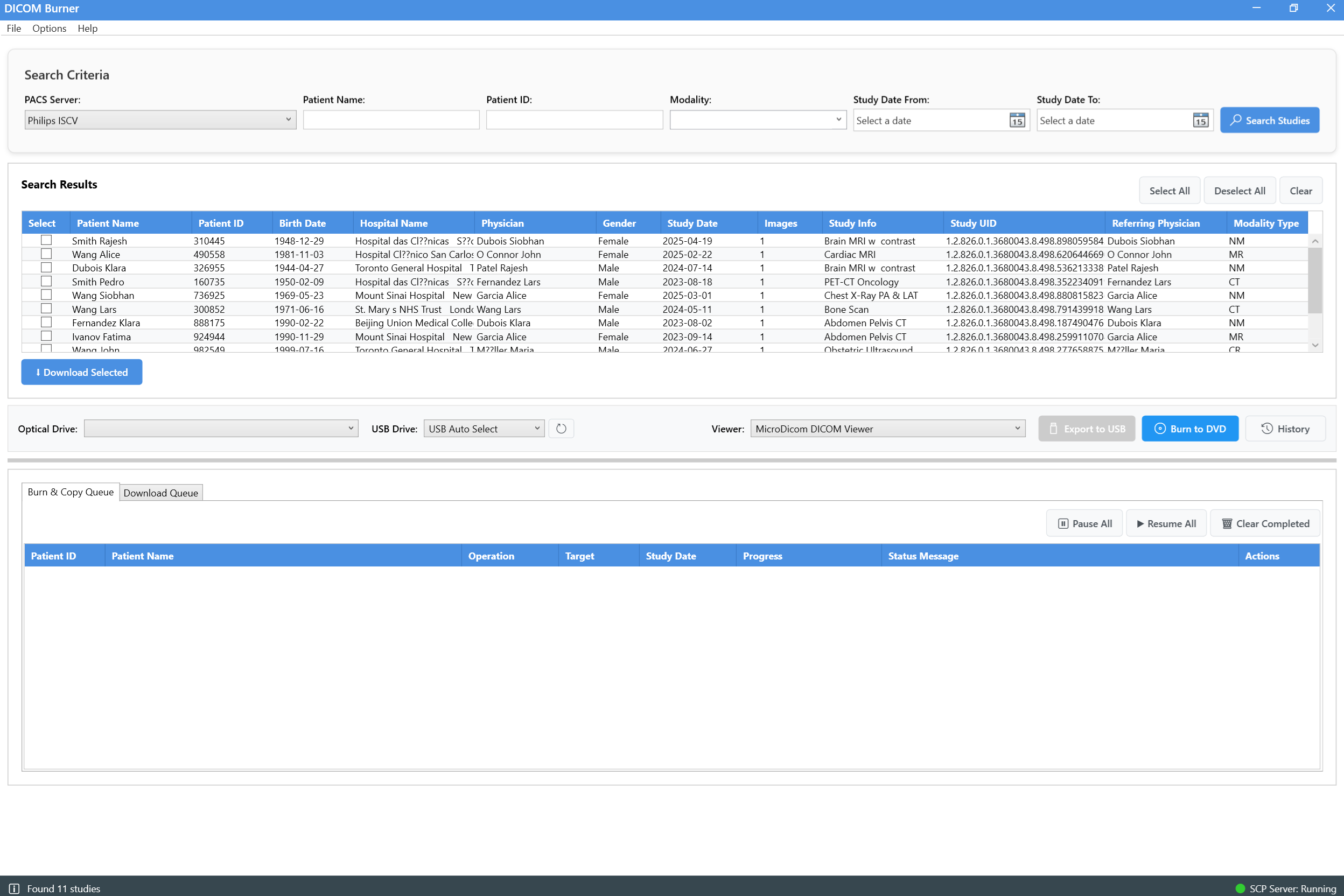The width and height of the screenshot is (1344, 896).
Task: Click the green SCP Server status indicator
Action: click(x=1240, y=888)
